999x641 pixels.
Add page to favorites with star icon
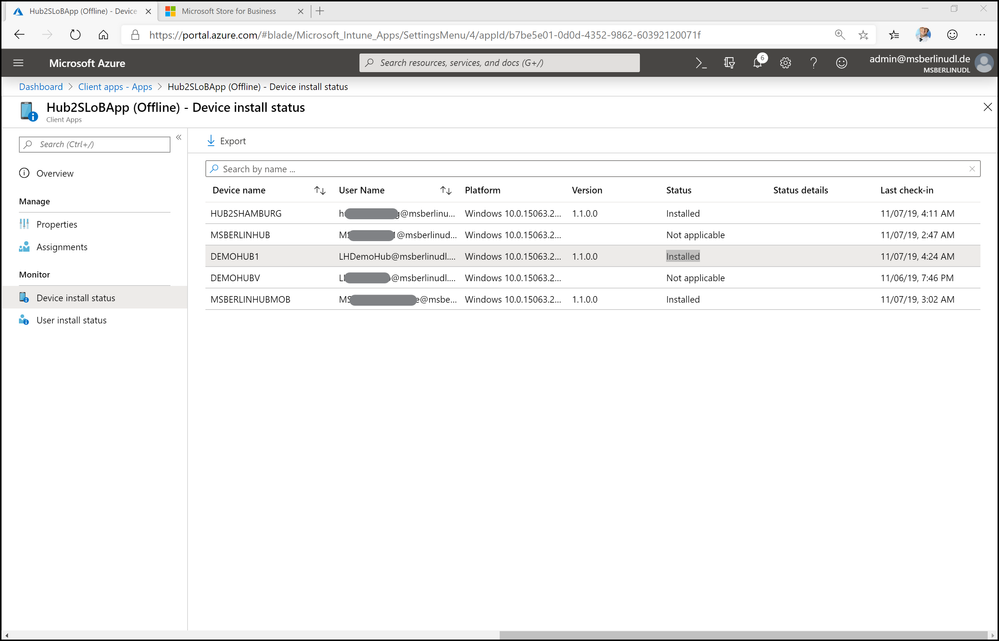[863, 35]
